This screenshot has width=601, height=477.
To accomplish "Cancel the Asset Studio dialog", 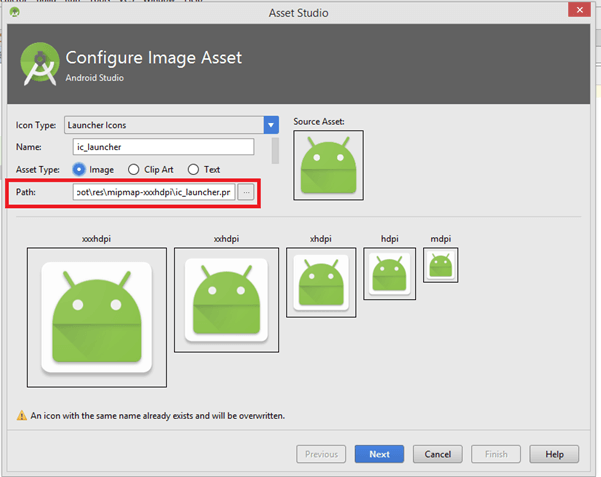I will [438, 454].
